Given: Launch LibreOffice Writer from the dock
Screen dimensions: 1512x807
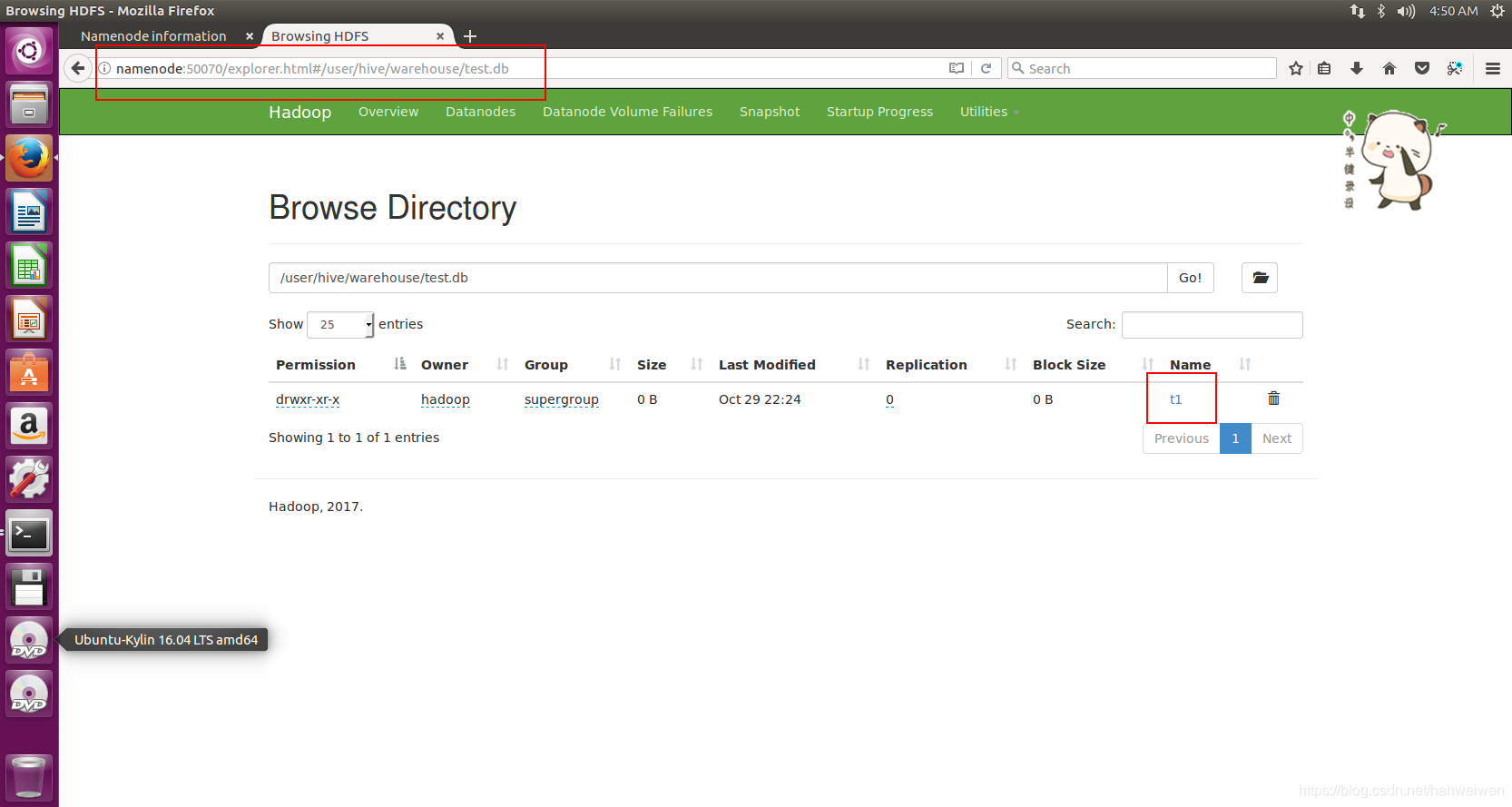Looking at the screenshot, I should 29,212.
